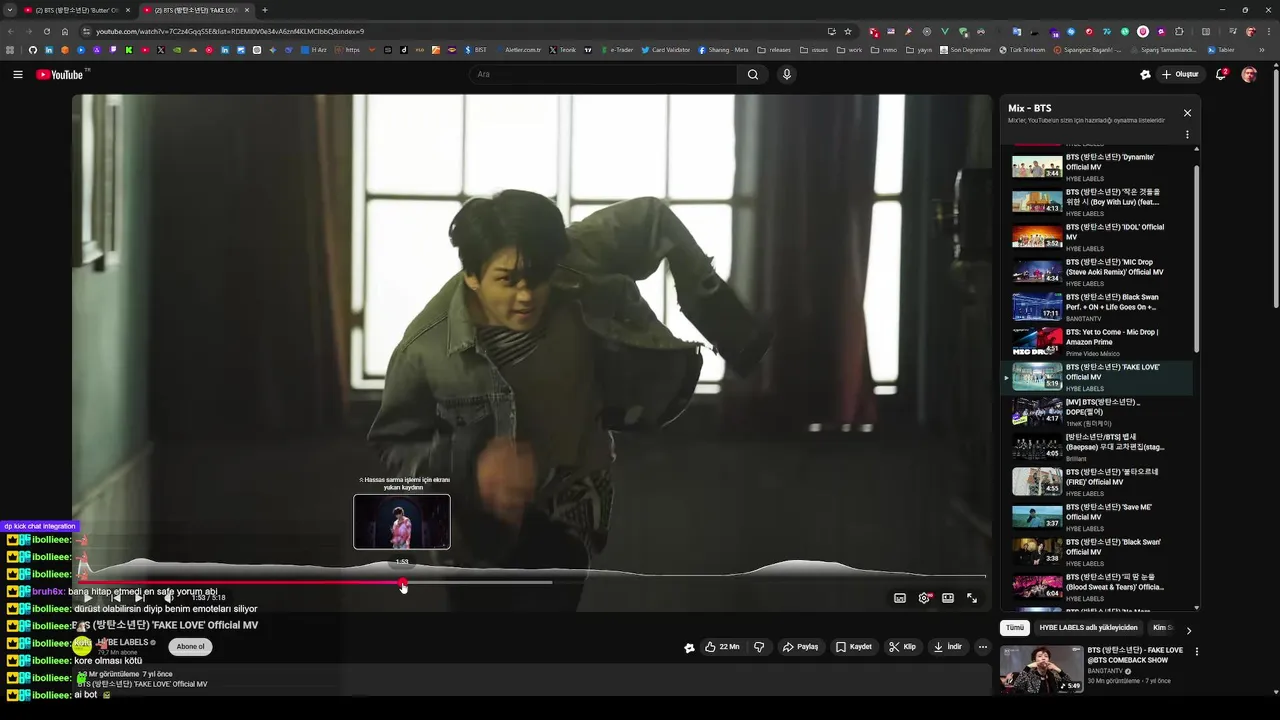Open the tab search dropdown in Chrome
The image size is (1280, 720).
9,10
